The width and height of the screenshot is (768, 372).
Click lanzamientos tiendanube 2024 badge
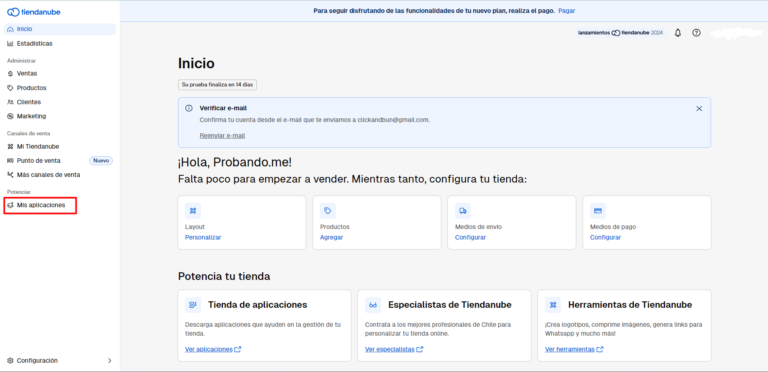[x=620, y=33]
